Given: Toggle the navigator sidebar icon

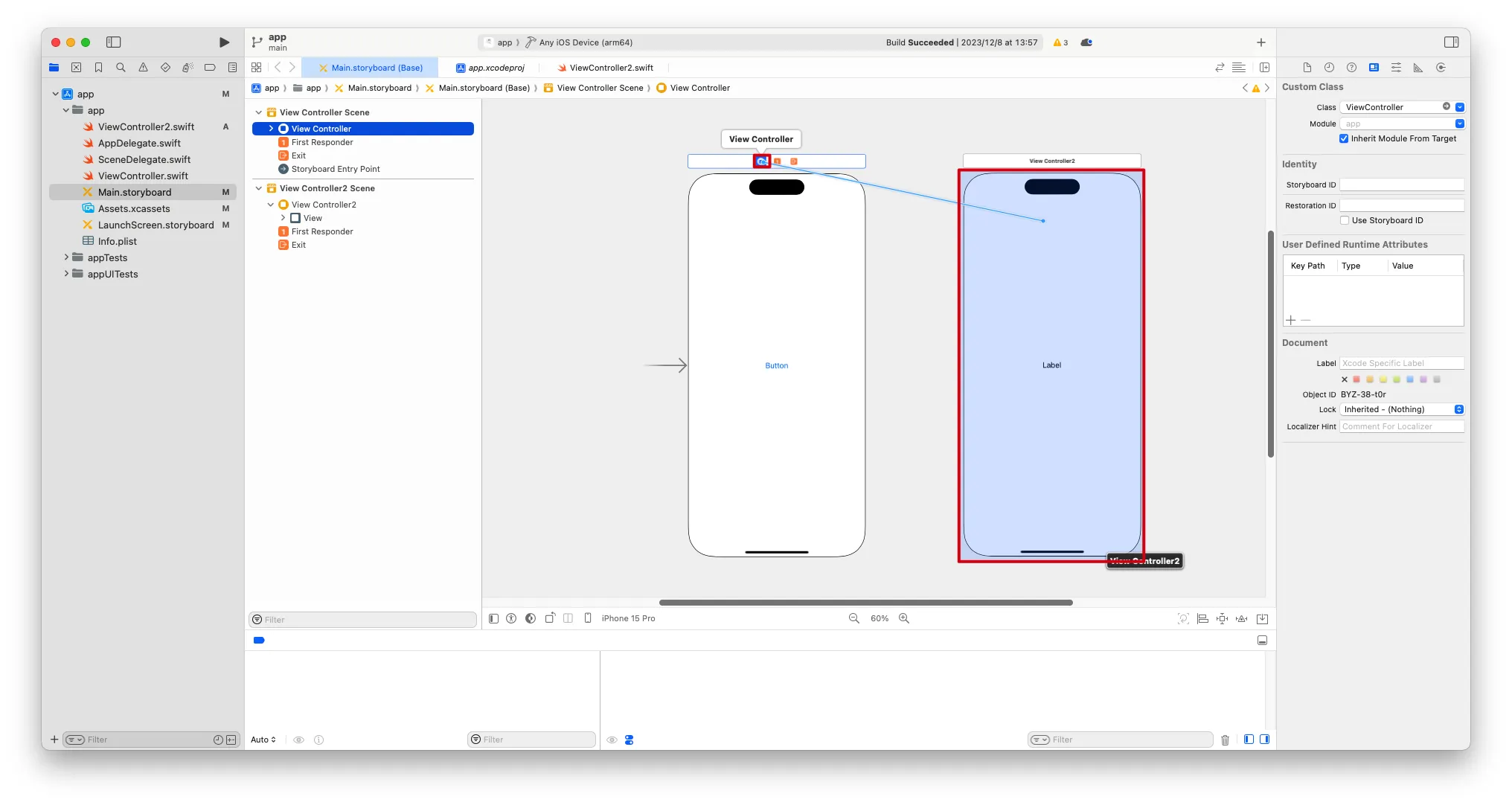Looking at the screenshot, I should [x=114, y=42].
